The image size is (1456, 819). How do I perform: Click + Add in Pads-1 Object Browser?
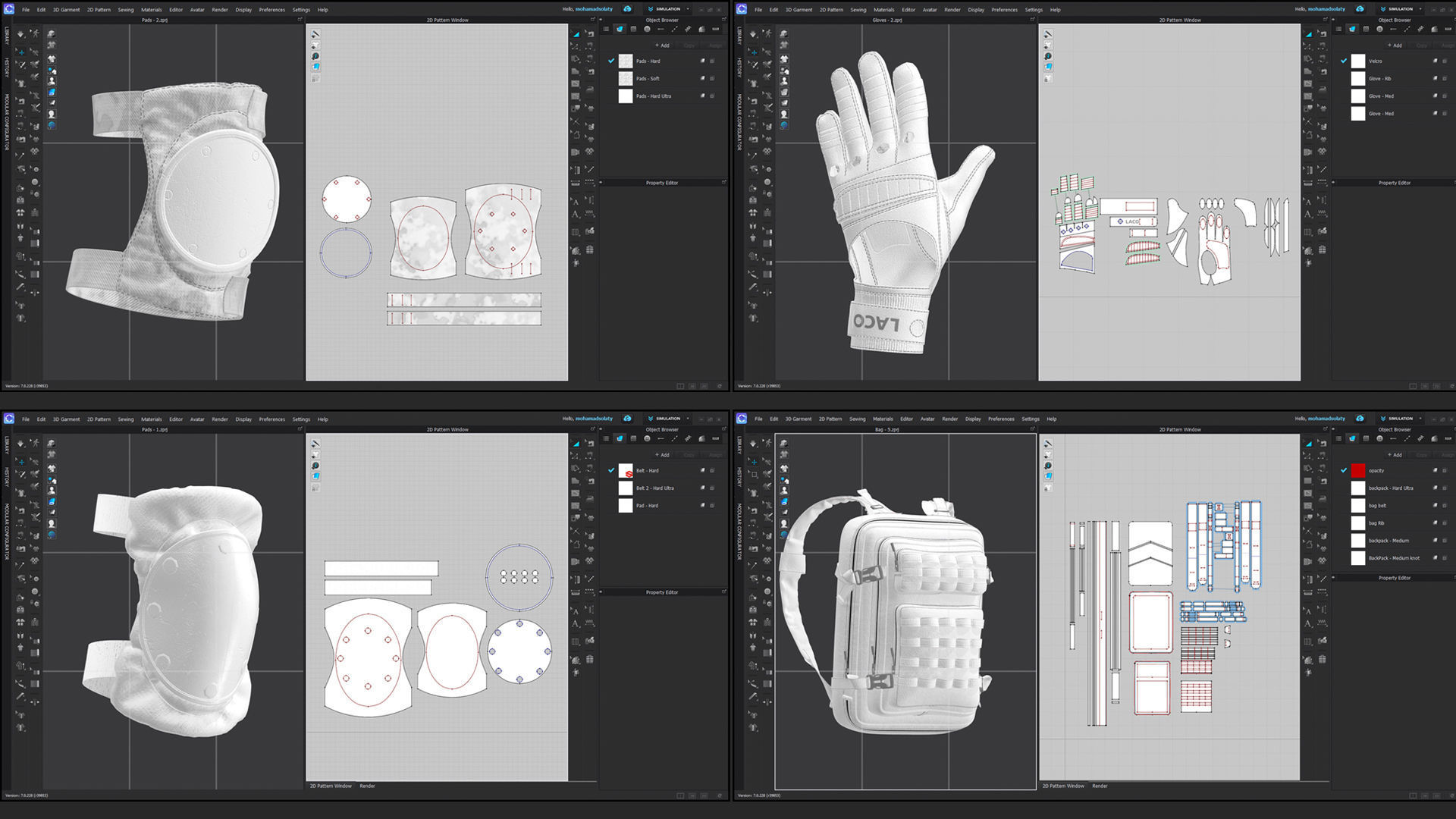point(662,455)
